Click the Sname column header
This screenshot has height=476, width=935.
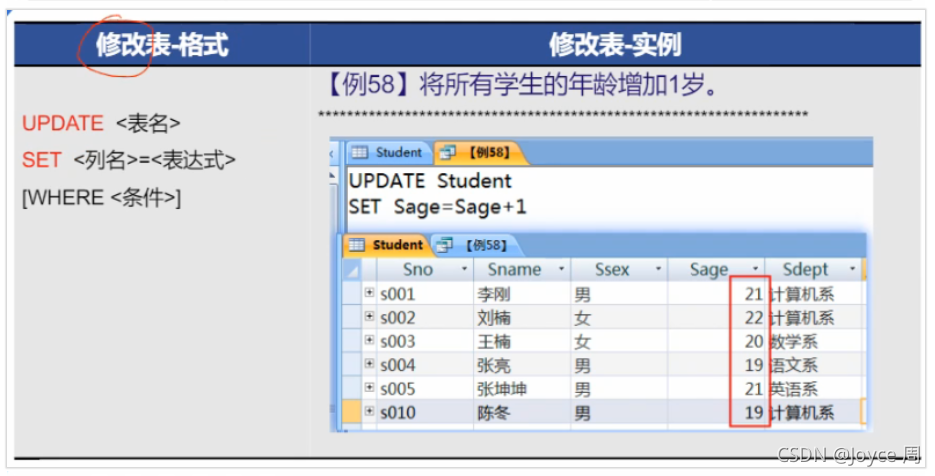(522, 270)
